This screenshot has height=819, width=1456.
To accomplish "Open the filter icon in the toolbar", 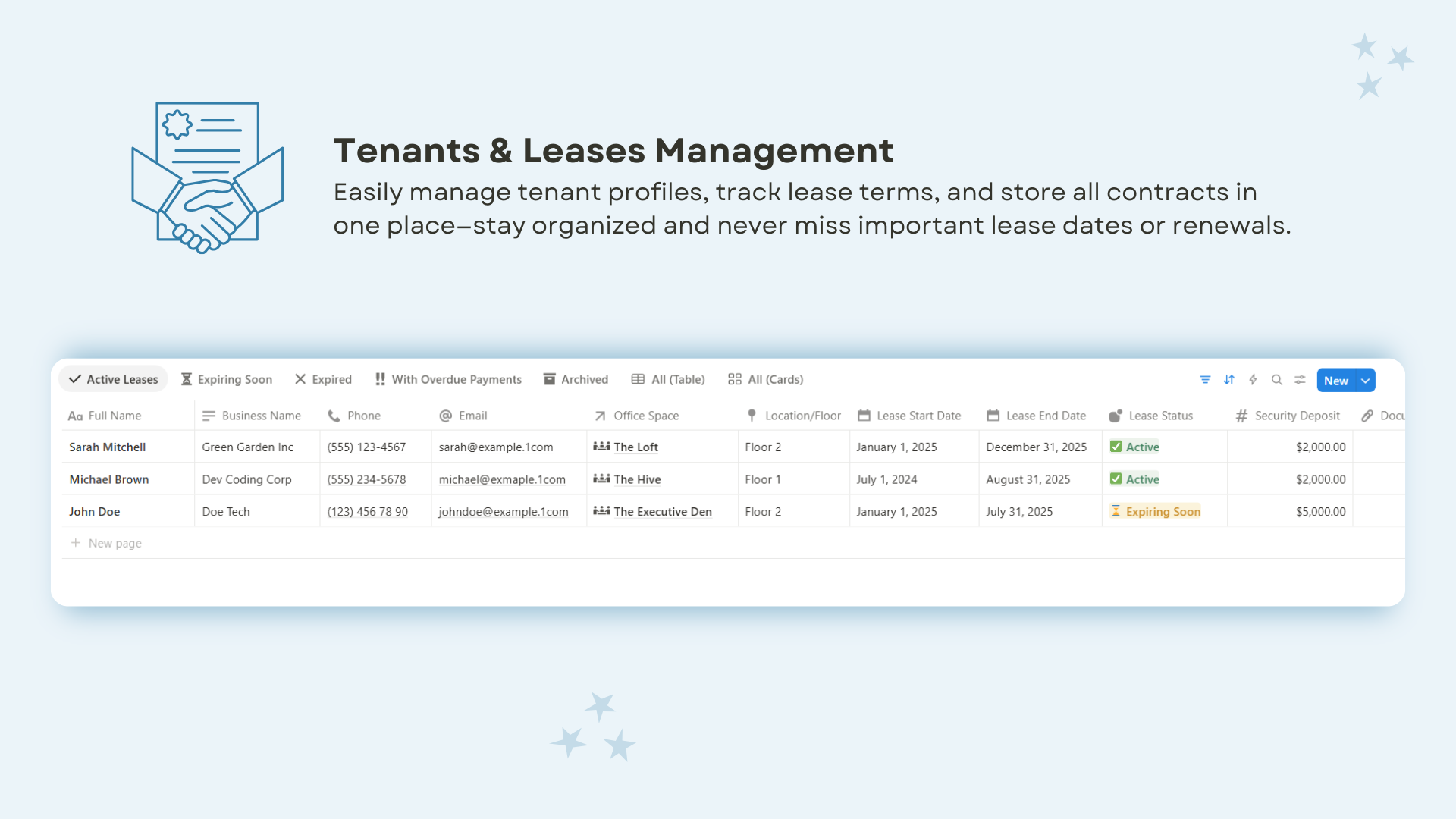I will (1205, 380).
